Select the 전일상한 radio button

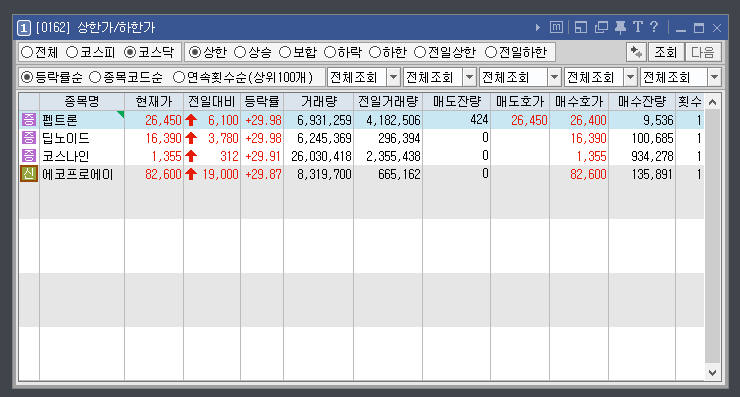pos(420,52)
